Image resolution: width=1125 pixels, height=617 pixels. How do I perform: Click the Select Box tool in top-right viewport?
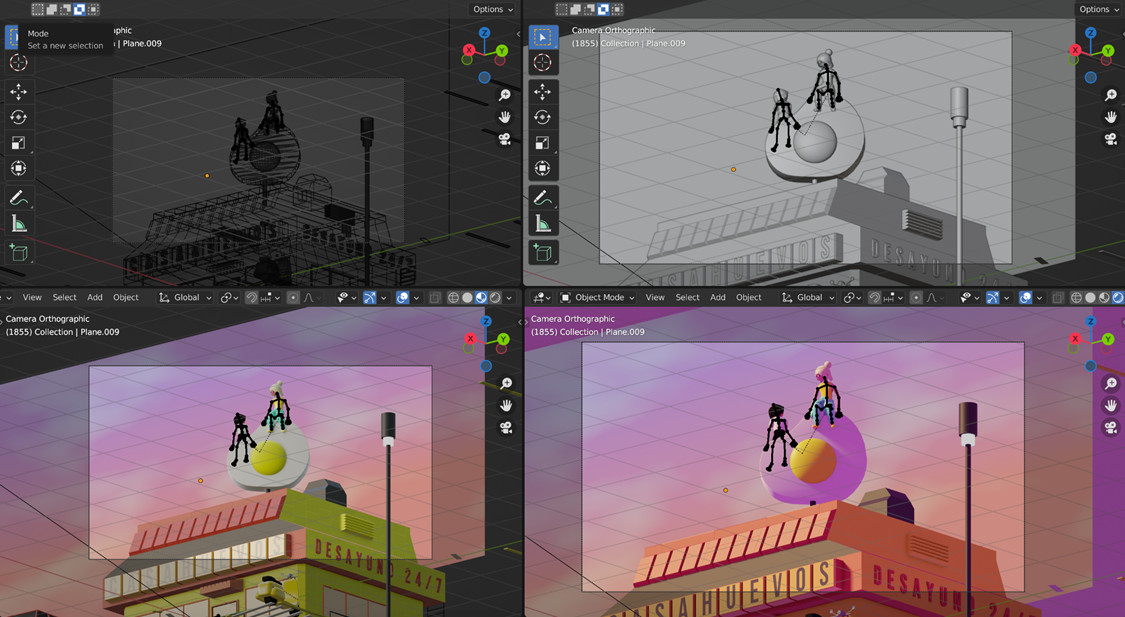542,38
